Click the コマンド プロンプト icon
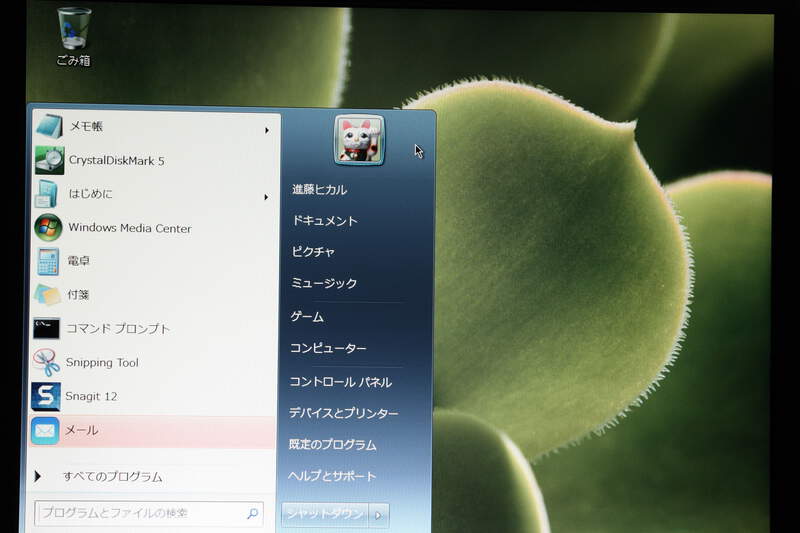This screenshot has width=800, height=533. [46, 328]
